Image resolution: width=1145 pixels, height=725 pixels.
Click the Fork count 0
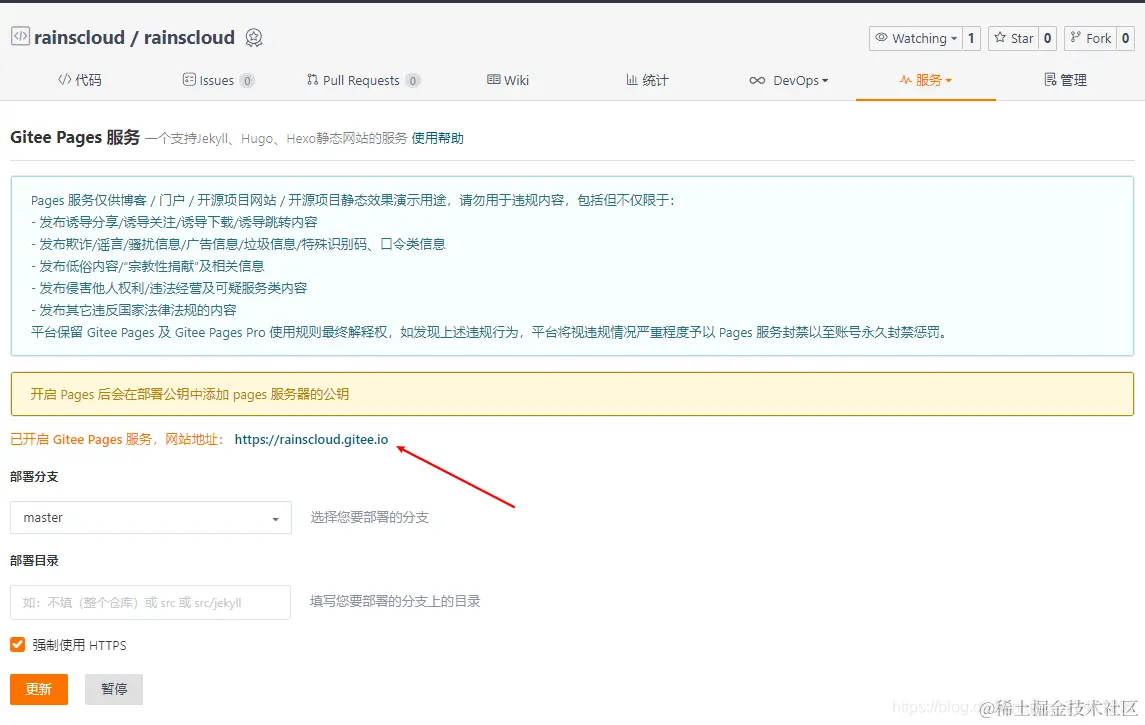(1126, 38)
